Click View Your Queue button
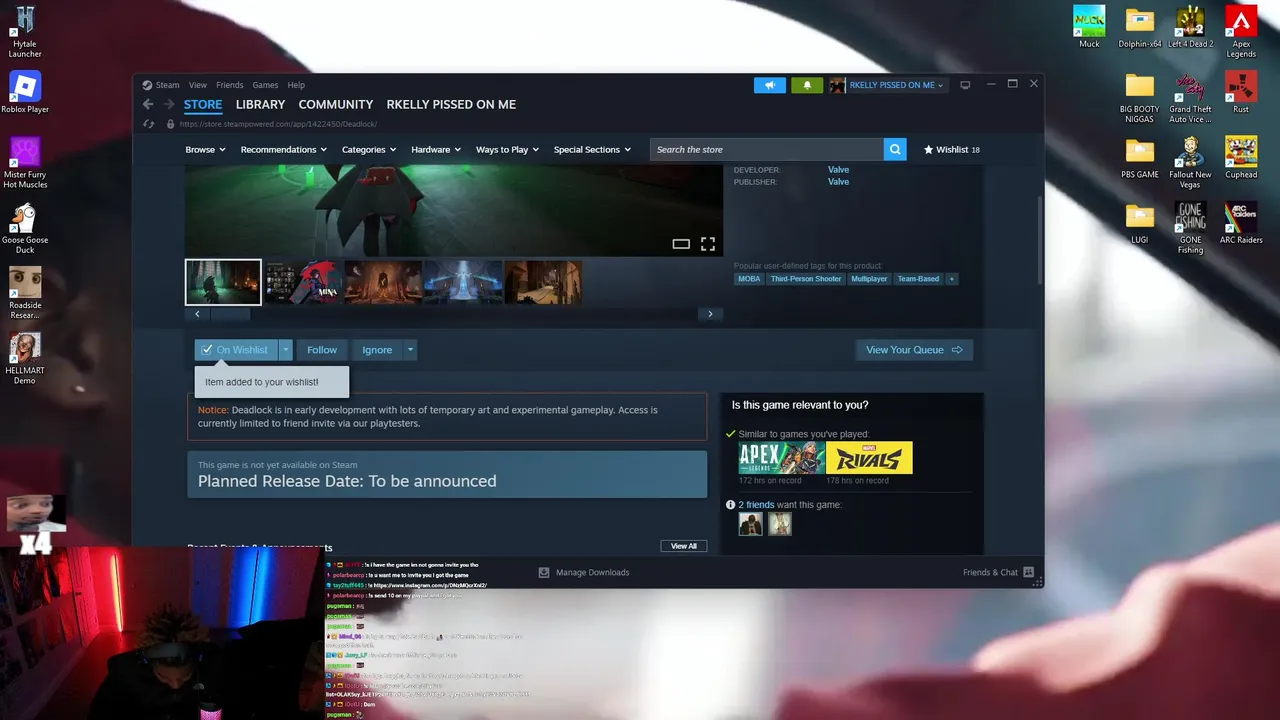This screenshot has height=720, width=1280. [914, 350]
